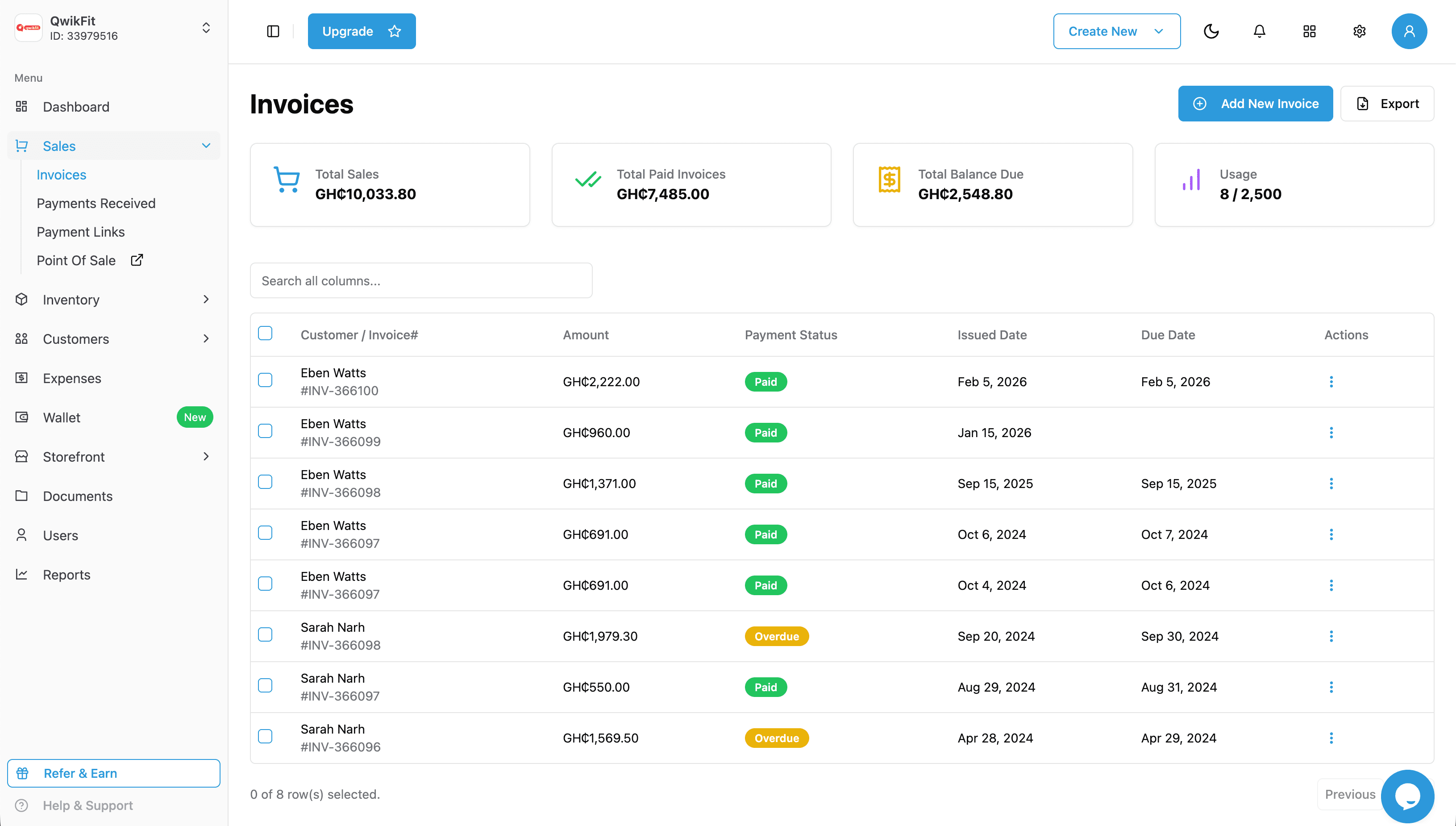This screenshot has width=1456, height=826.
Task: Select all invoice rows with the header checkbox
Action: [265, 334]
